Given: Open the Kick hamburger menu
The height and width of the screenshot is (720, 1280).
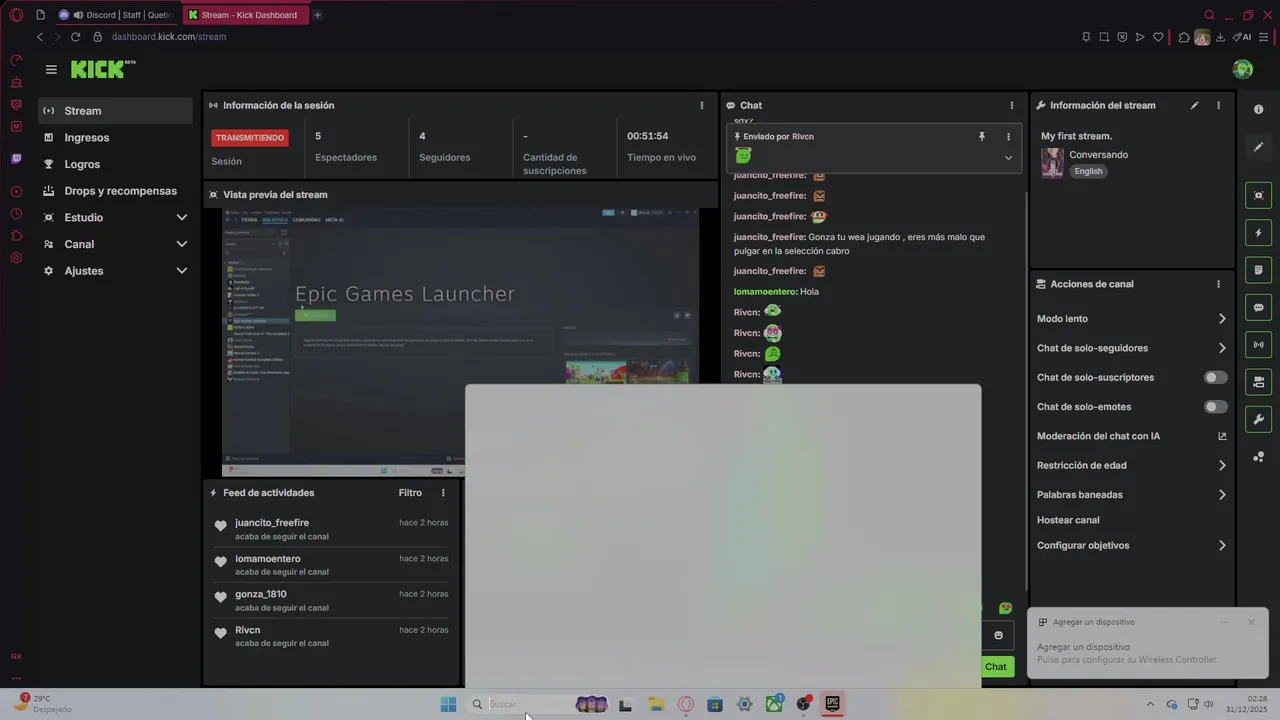Looking at the screenshot, I should [51, 70].
